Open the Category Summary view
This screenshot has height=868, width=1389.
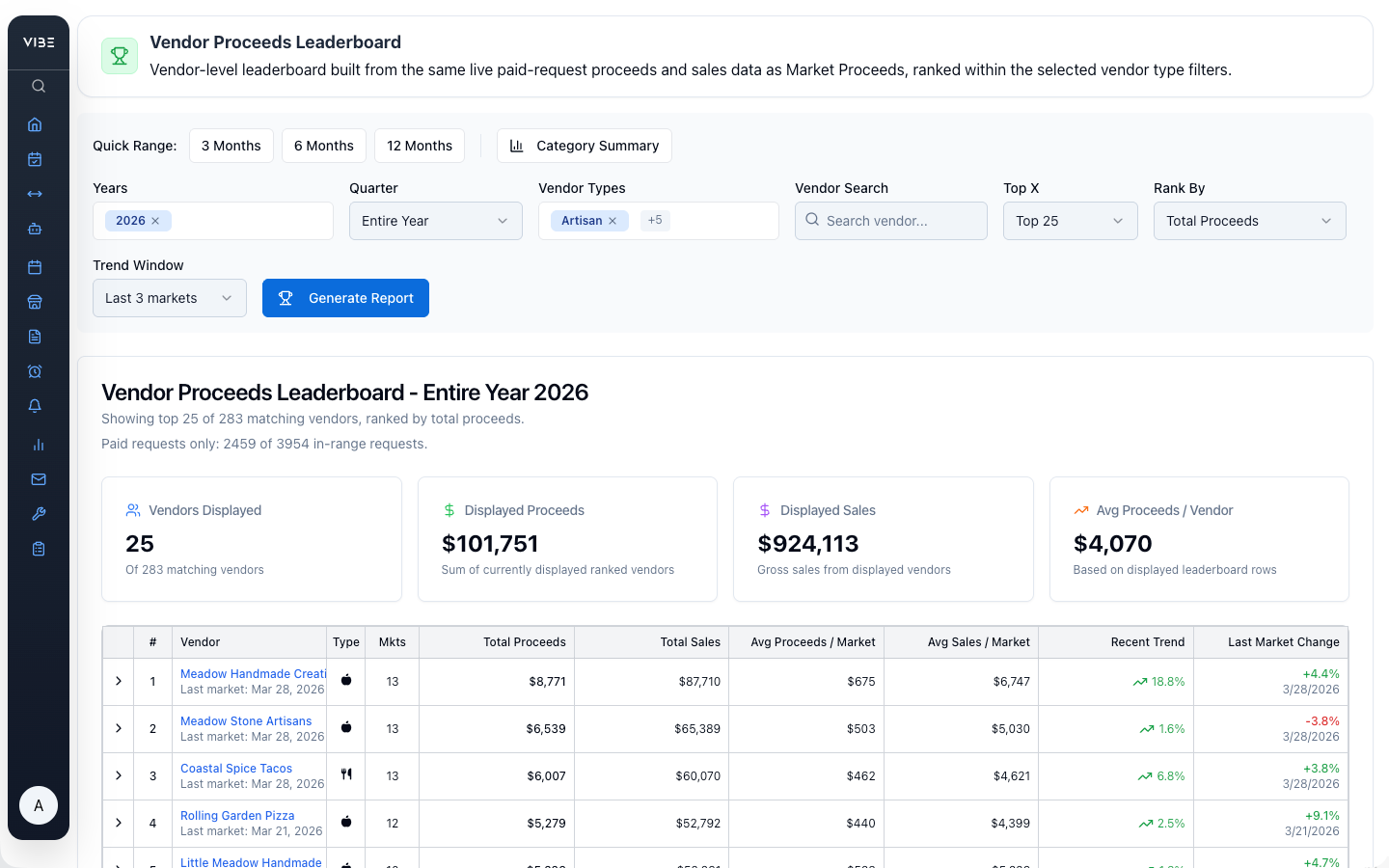(584, 146)
